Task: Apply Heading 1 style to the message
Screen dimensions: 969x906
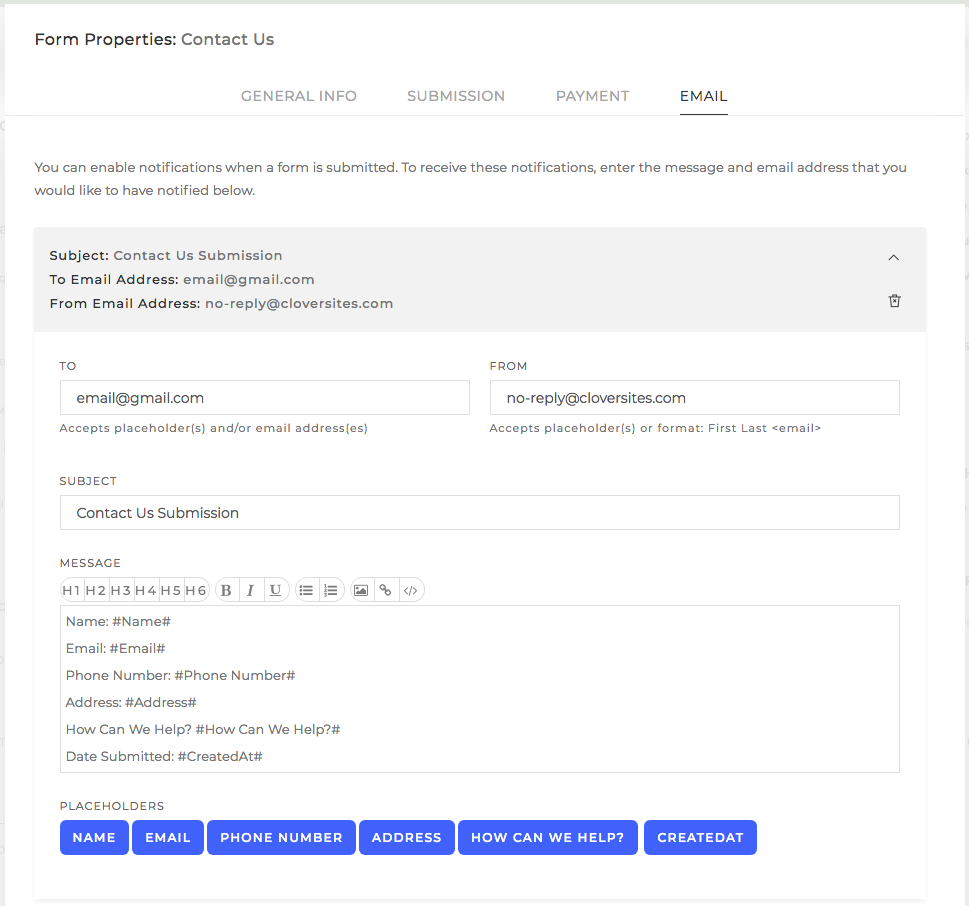Action: tap(71, 589)
